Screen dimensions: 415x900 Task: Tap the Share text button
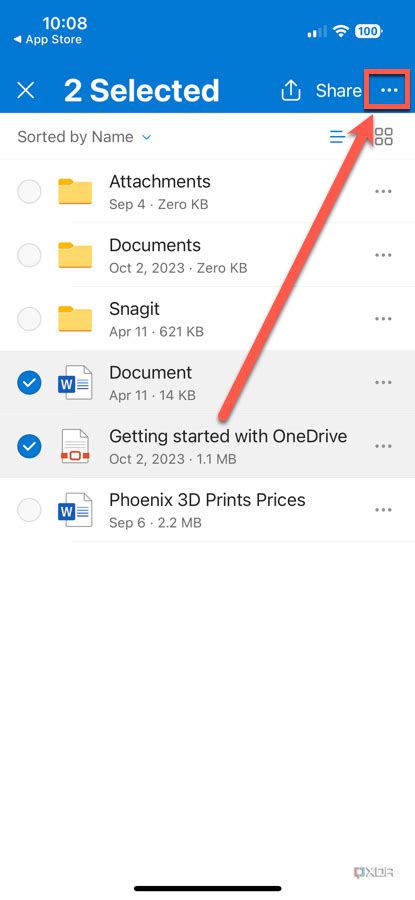pyautogui.click(x=338, y=91)
